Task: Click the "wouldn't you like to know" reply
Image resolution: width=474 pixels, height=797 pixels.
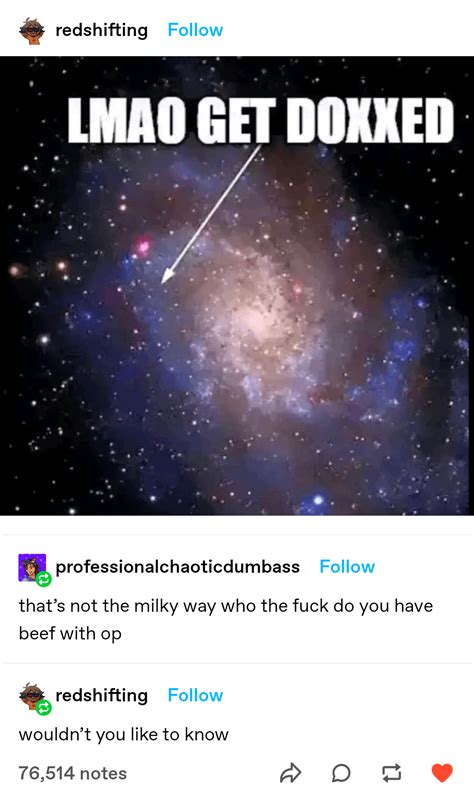Action: click(123, 734)
